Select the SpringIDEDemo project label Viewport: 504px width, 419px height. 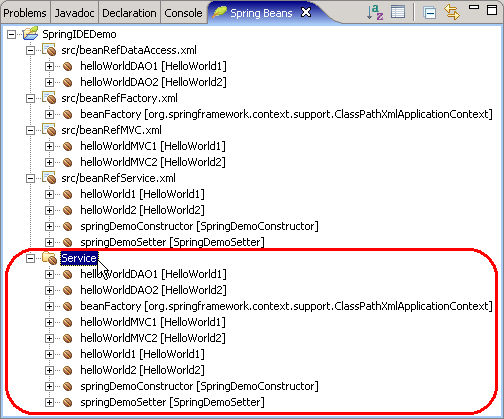tap(79, 34)
